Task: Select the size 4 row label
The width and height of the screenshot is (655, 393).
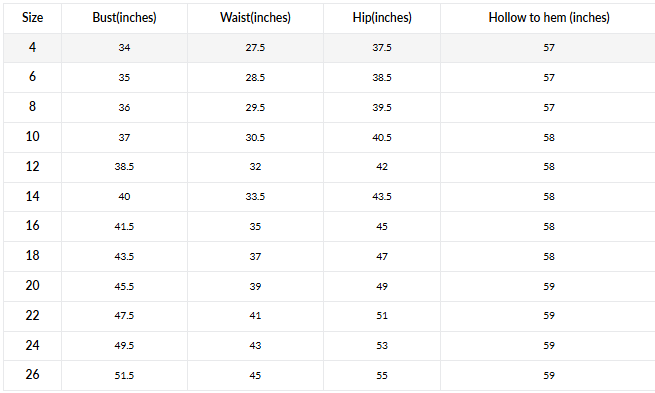Action: 33,47
